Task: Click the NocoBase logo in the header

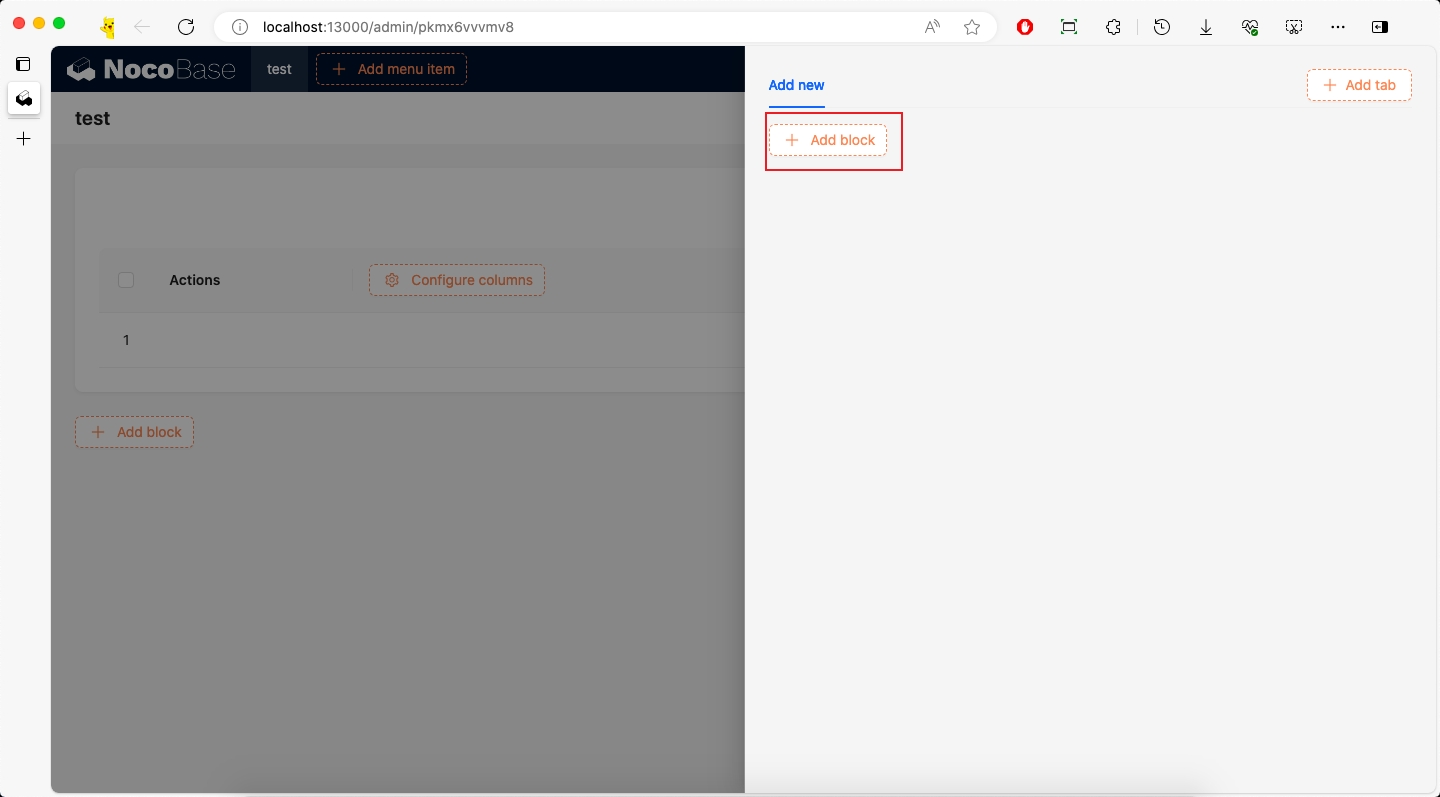Action: [151, 68]
